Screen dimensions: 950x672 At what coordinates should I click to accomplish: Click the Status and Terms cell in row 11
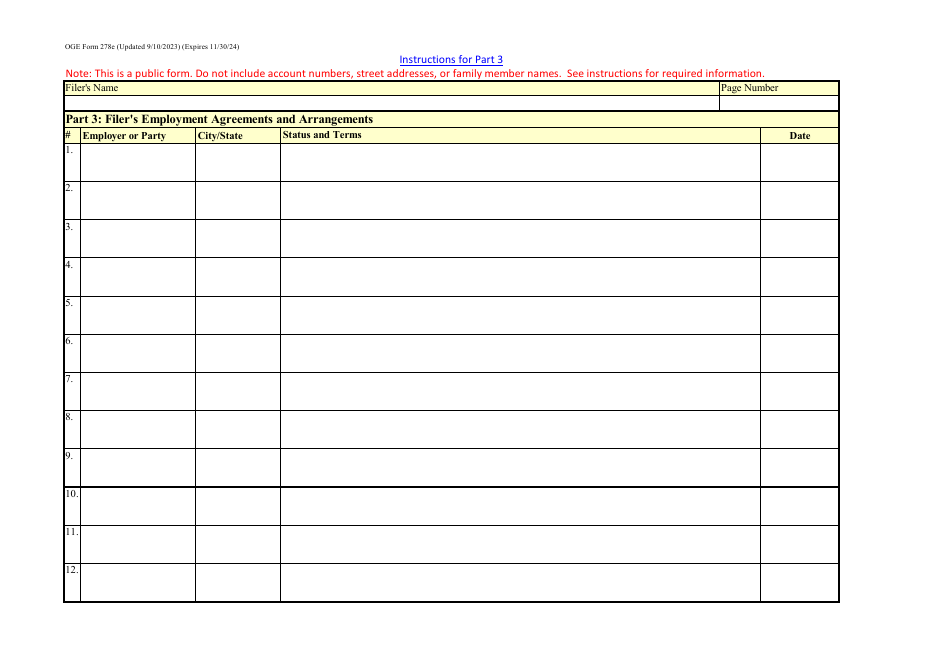(520, 543)
